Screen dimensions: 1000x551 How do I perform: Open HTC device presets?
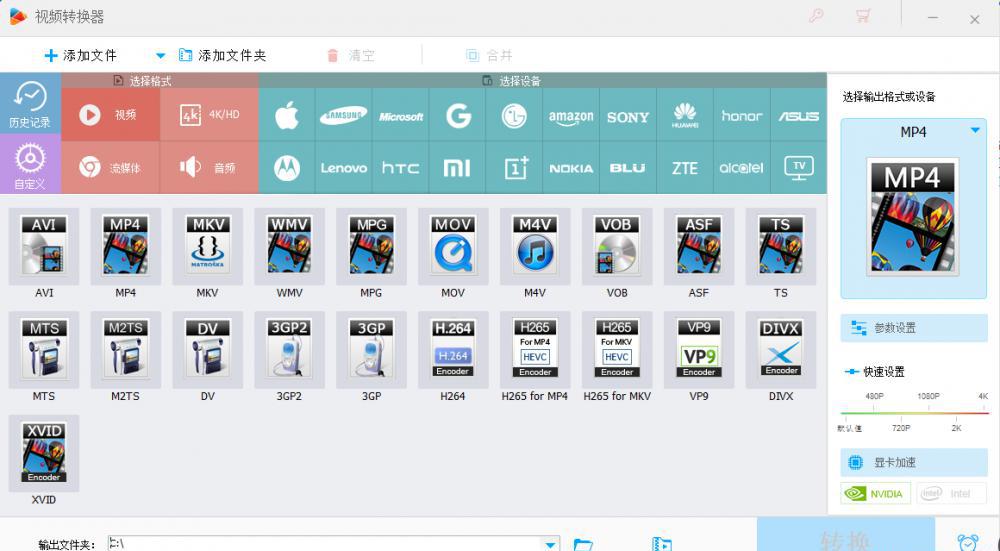coord(401,168)
